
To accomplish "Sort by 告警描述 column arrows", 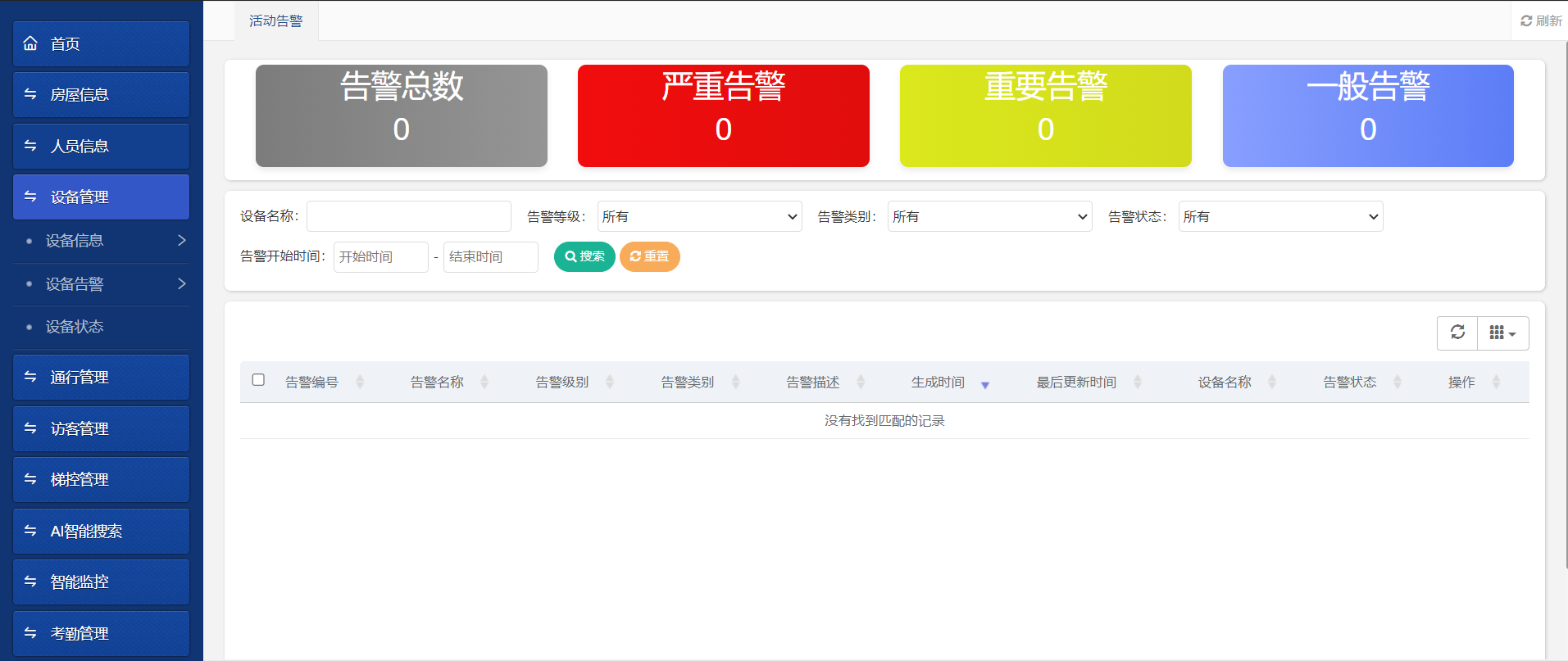I will 861,382.
